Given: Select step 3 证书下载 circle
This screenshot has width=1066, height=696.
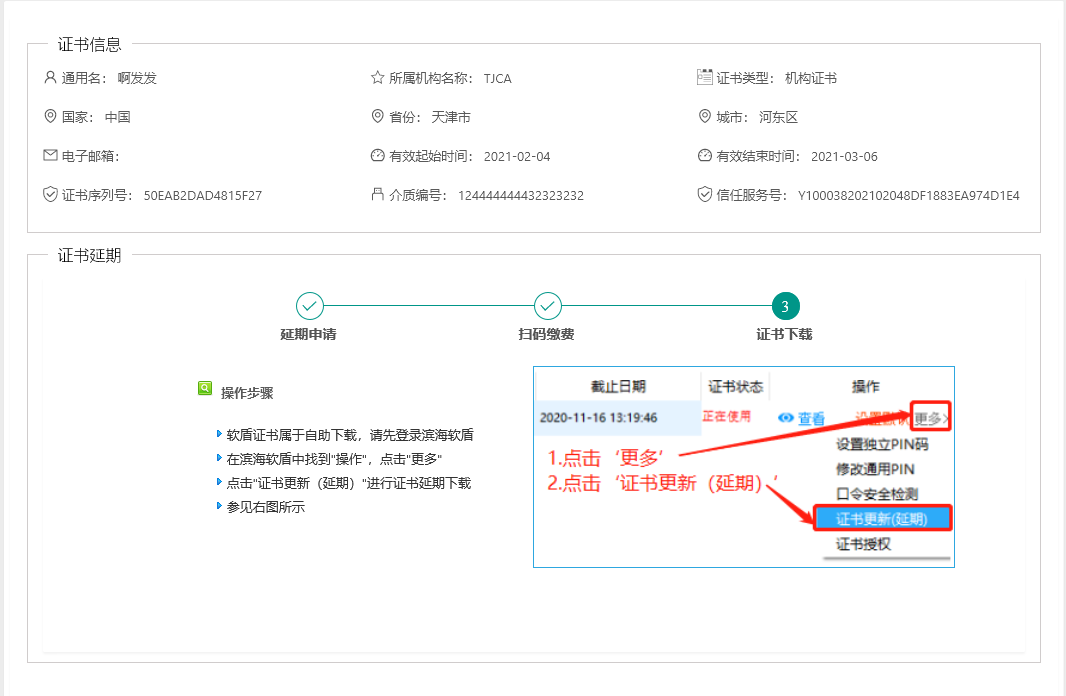Looking at the screenshot, I should (x=785, y=306).
